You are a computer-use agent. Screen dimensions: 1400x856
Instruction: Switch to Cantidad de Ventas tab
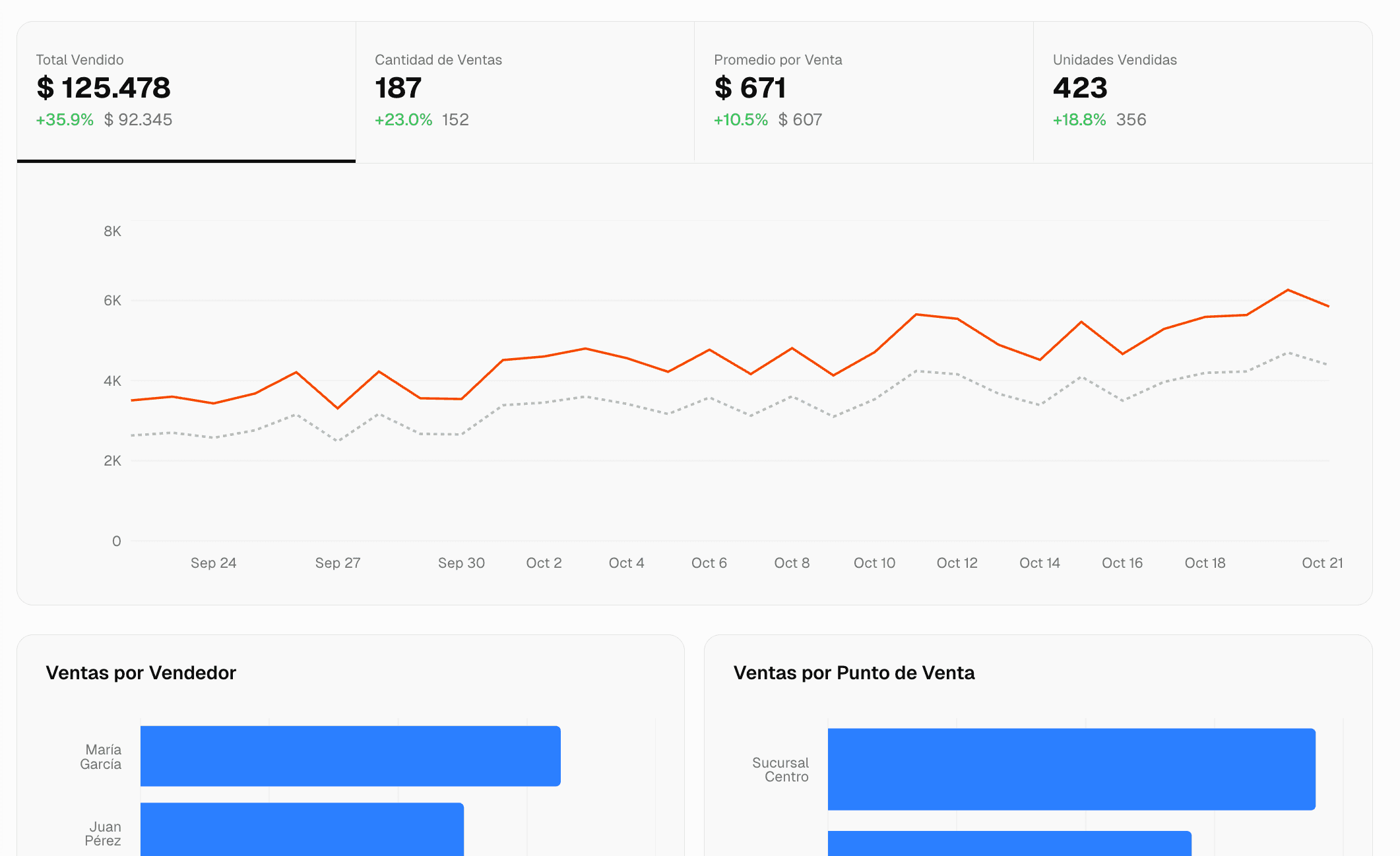tap(525, 91)
